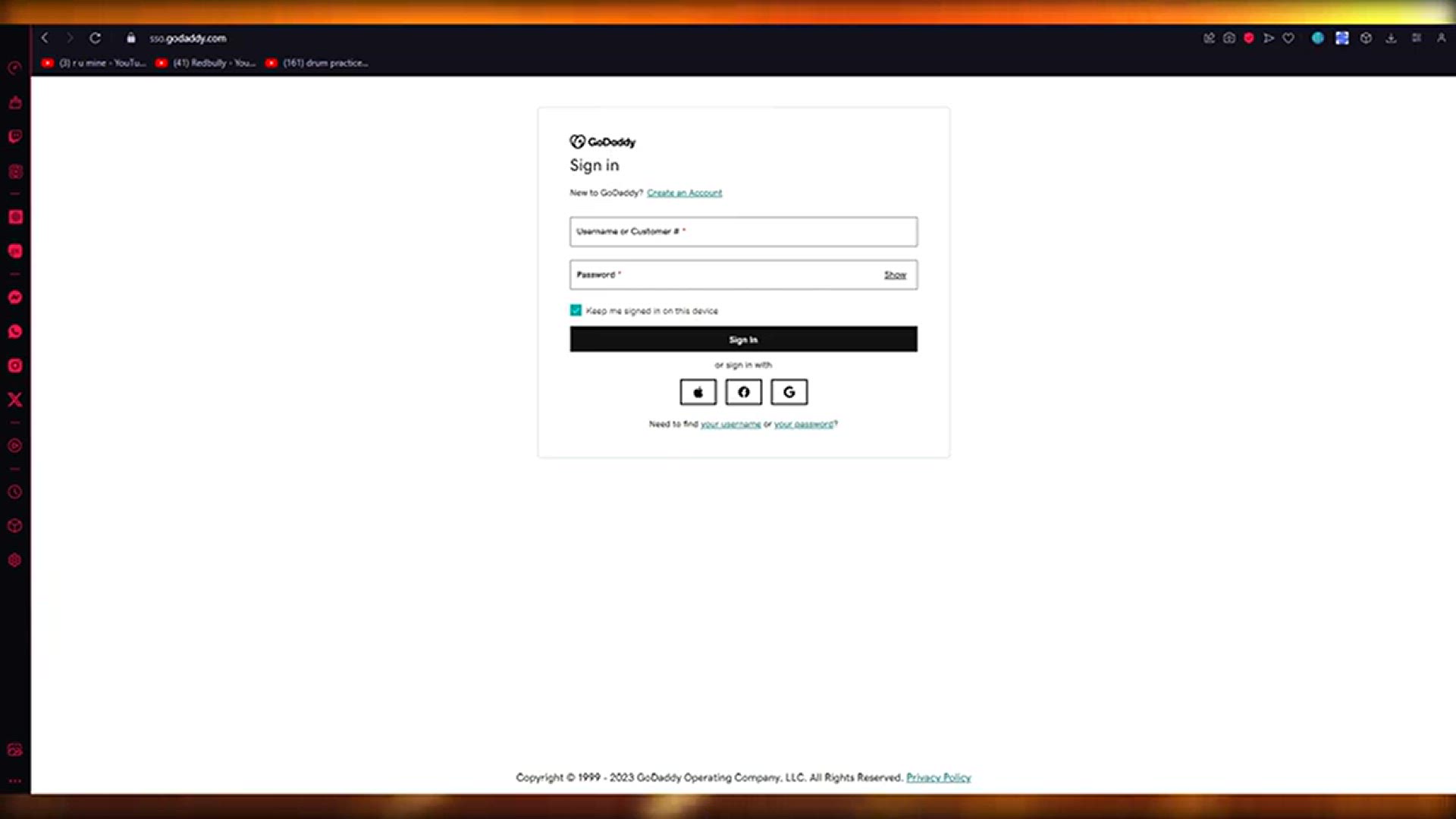Viewport: 1456px width, 819px height.
Task: Reload the page
Action: click(x=95, y=38)
